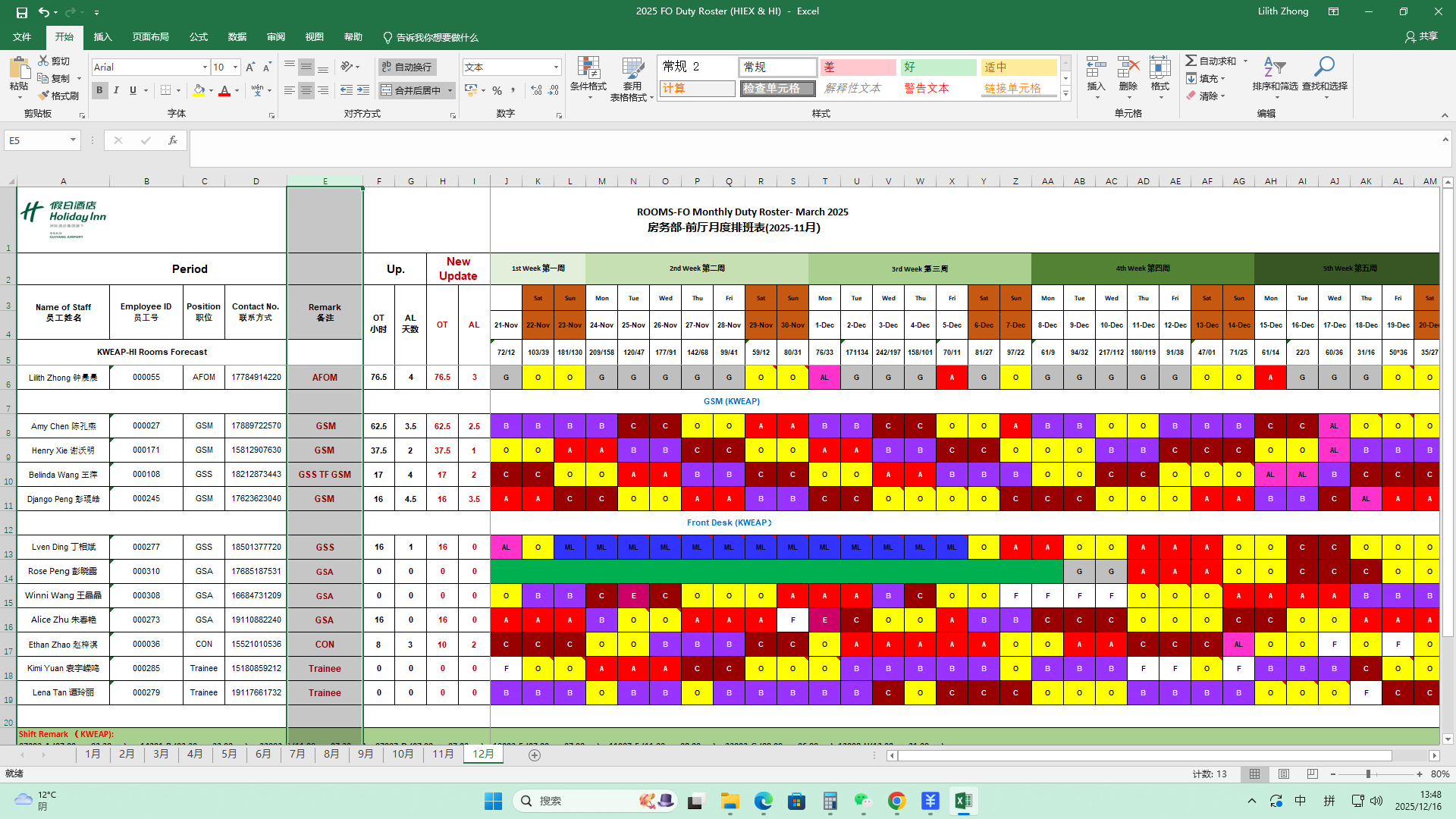Image resolution: width=1456 pixels, height=819 pixels.
Task: Open the Conditional Formatting icon
Action: [x=588, y=70]
